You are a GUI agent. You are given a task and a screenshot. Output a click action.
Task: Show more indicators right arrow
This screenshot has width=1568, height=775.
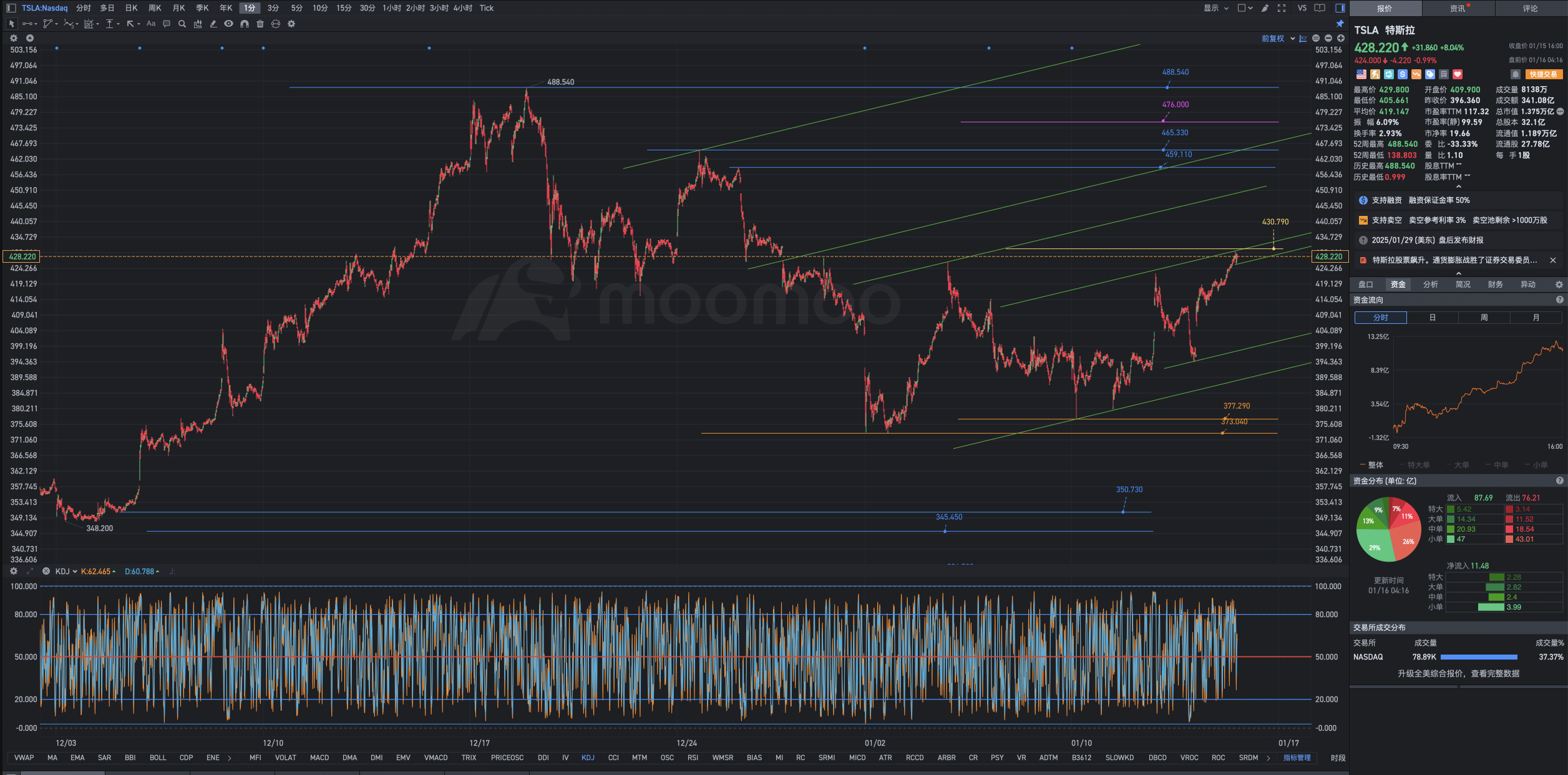pyautogui.click(x=1269, y=758)
